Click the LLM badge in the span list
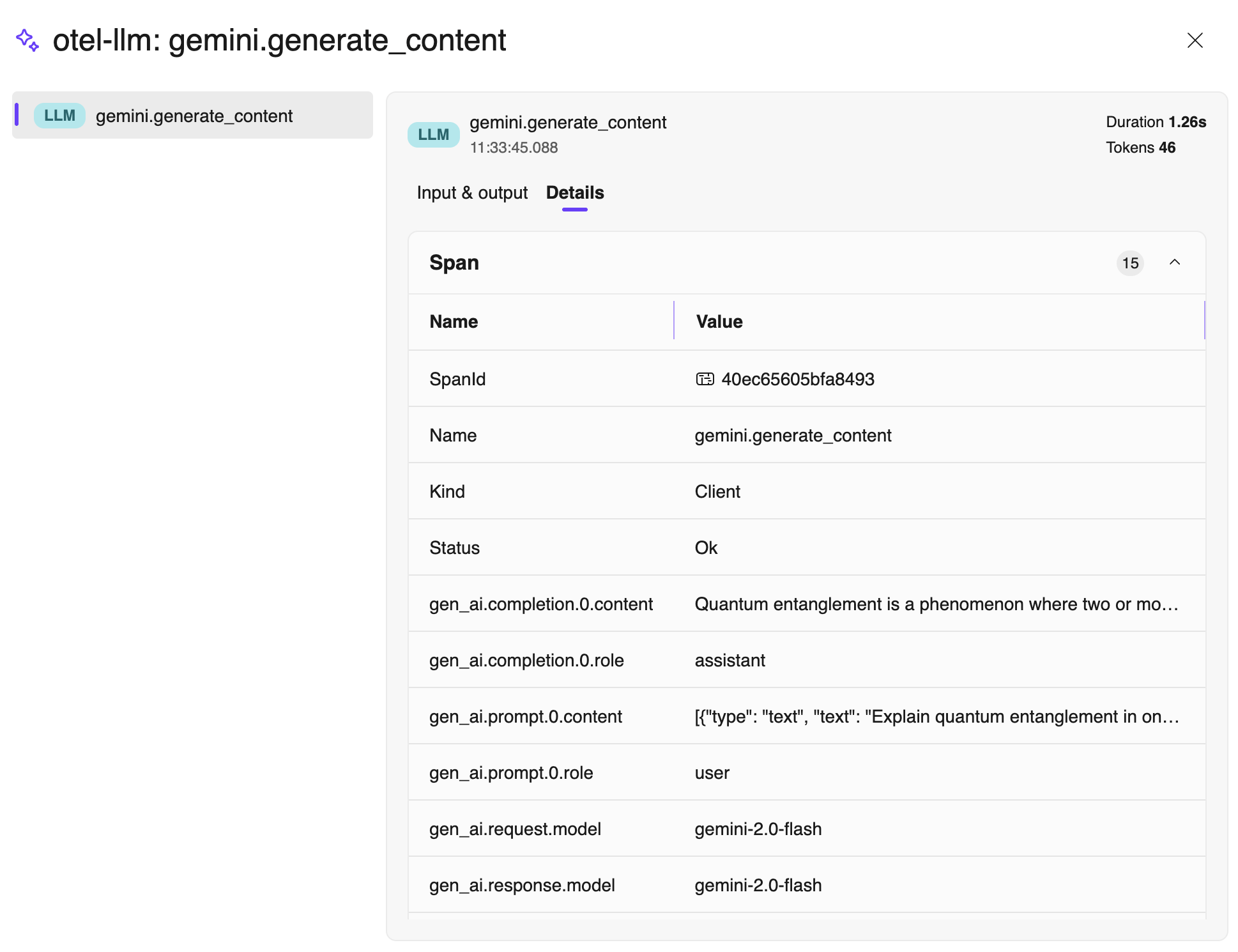 point(59,116)
